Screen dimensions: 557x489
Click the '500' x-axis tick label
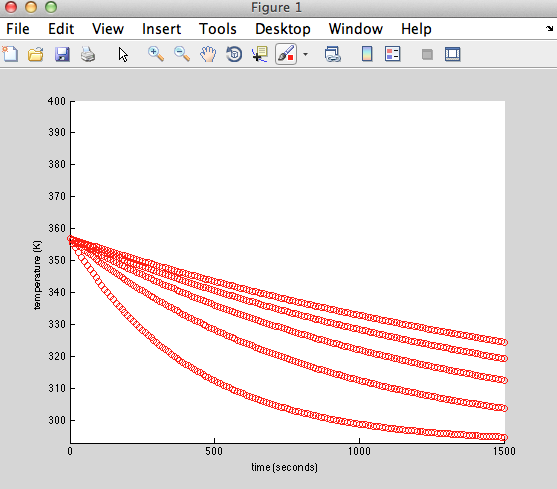point(214,451)
